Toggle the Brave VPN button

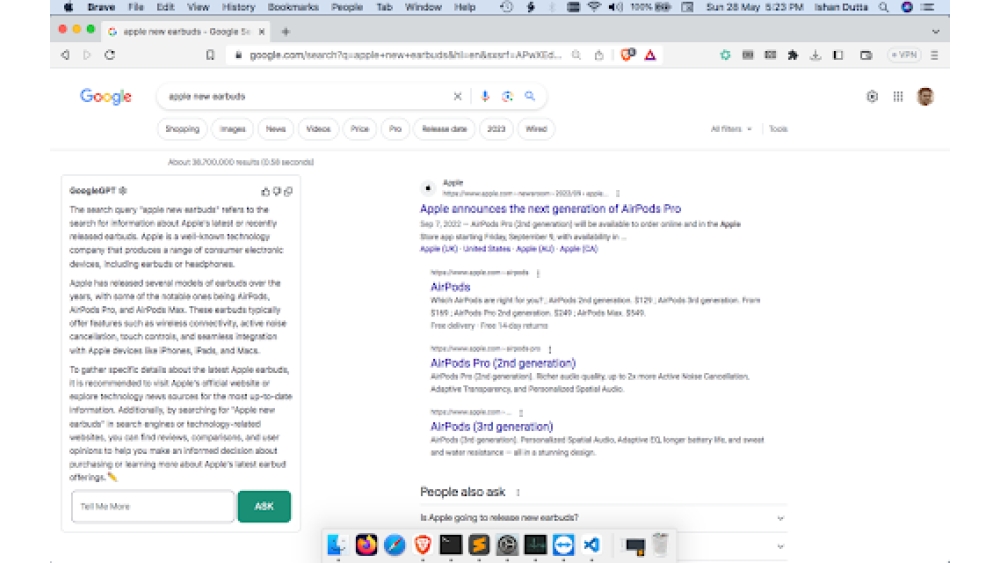click(904, 55)
